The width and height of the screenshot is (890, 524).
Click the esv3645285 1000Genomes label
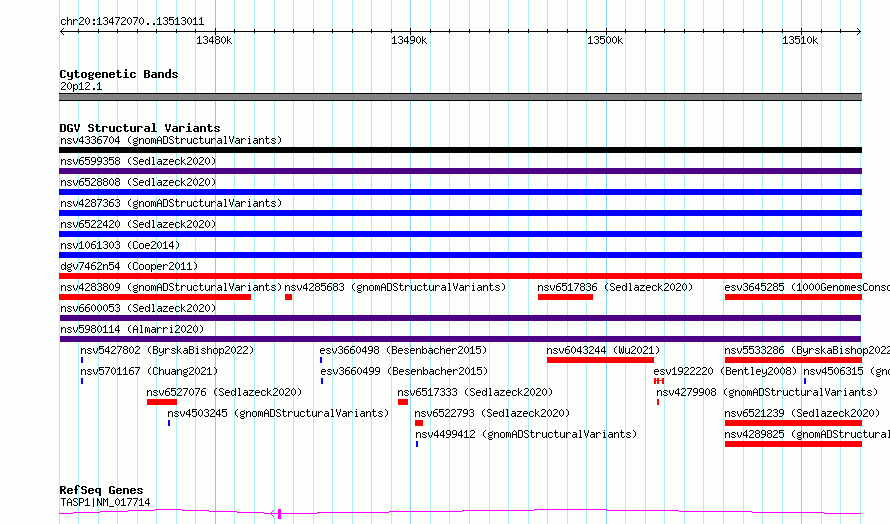coord(807,287)
